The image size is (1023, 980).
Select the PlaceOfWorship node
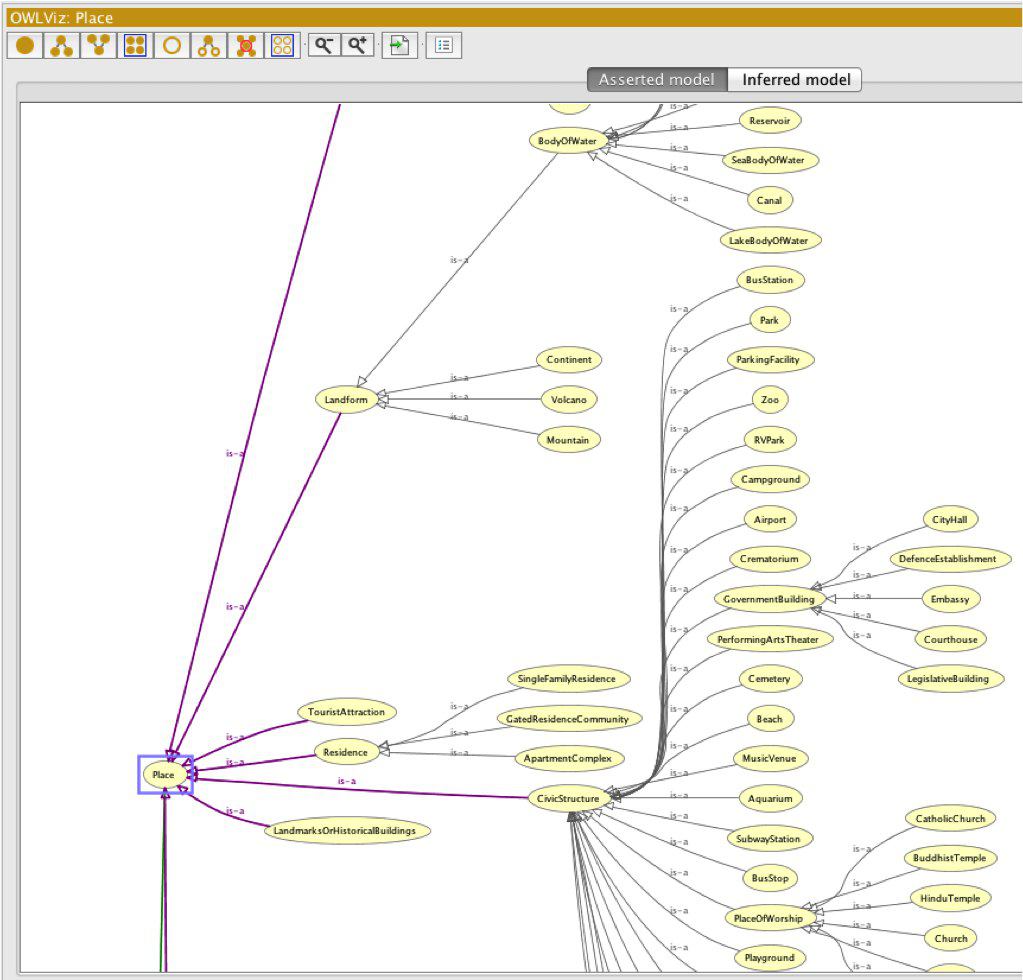(x=769, y=919)
